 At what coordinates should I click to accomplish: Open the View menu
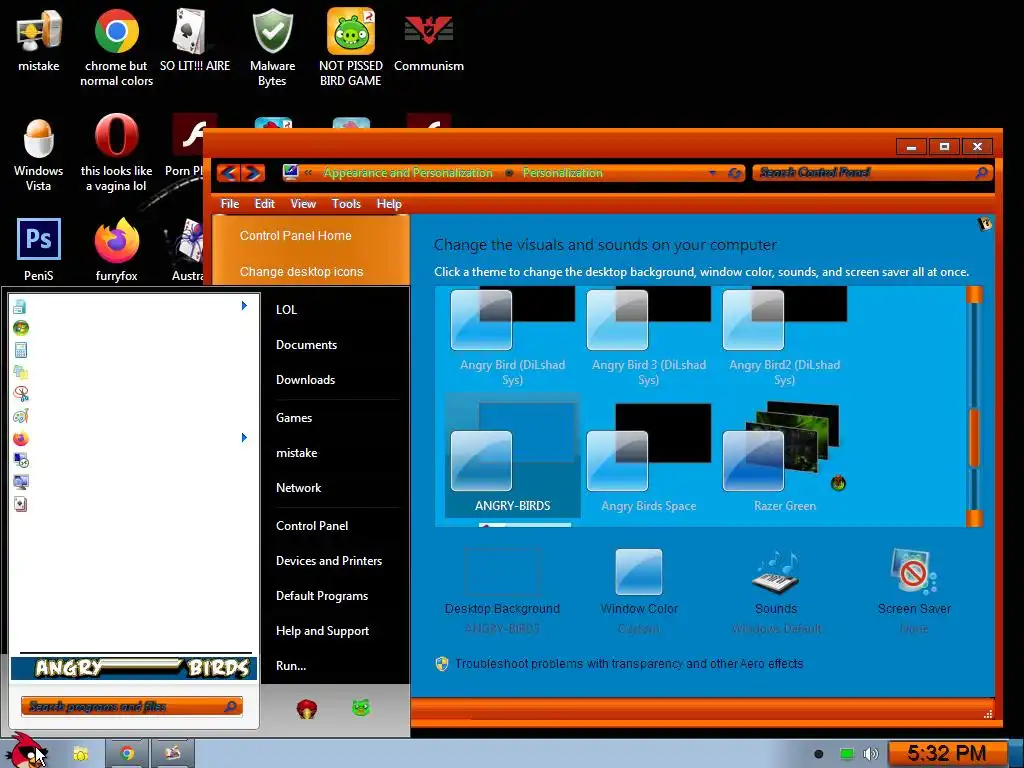click(x=303, y=204)
